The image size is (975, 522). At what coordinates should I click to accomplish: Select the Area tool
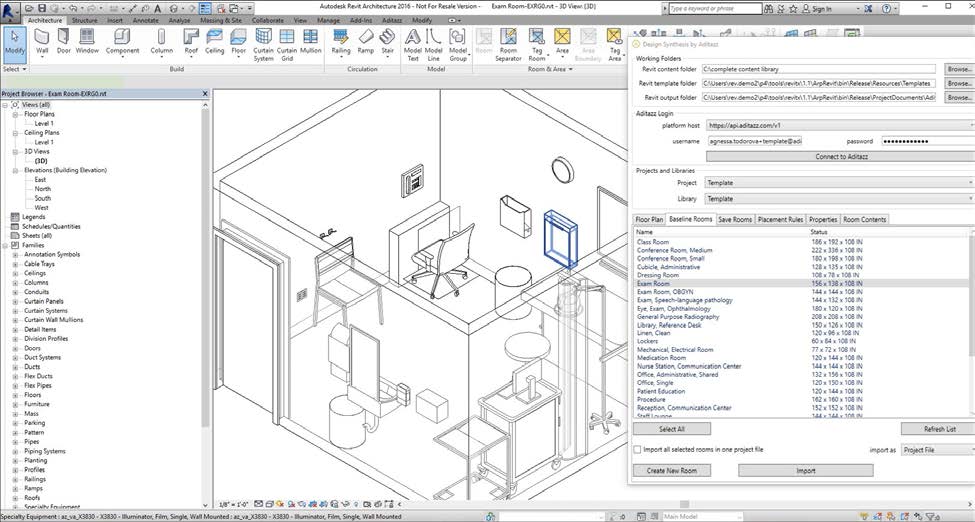(x=562, y=42)
